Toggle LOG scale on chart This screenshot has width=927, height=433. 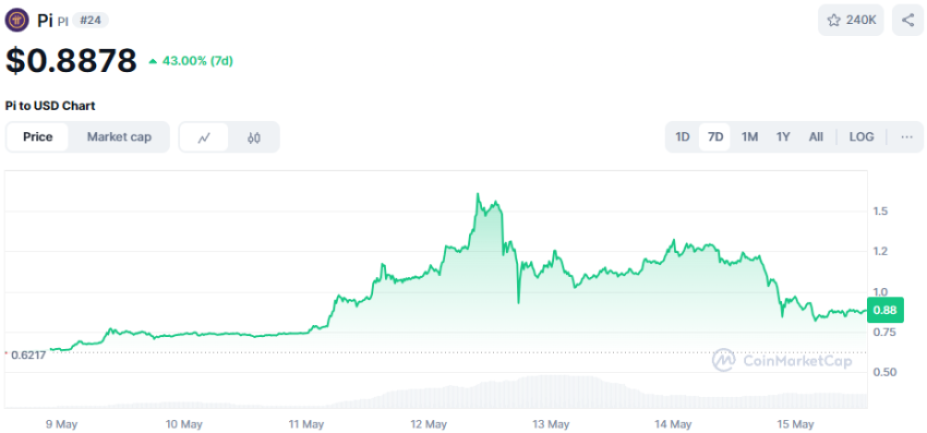pyautogui.click(x=861, y=137)
